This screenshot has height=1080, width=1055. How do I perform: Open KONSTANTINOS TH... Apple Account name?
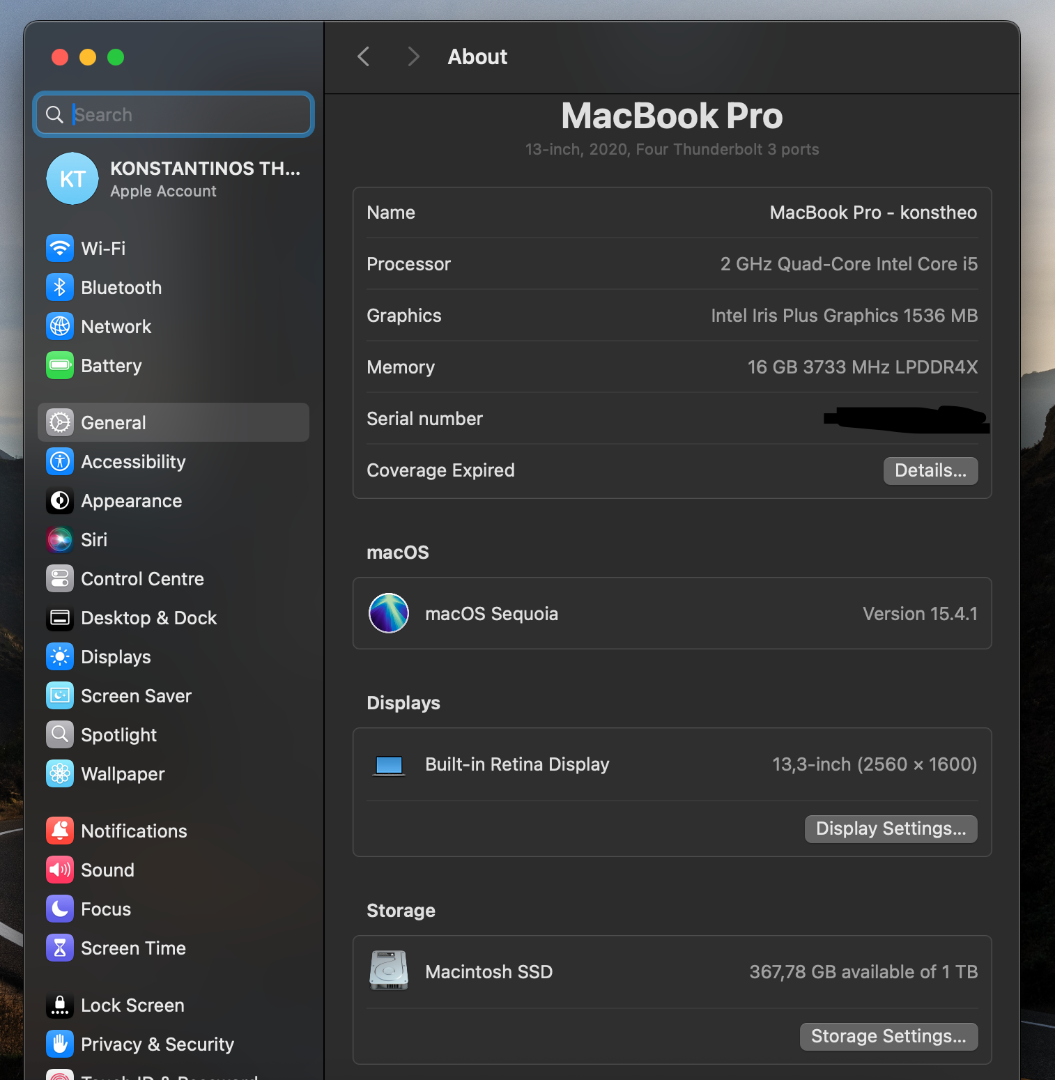pyautogui.click(x=205, y=169)
